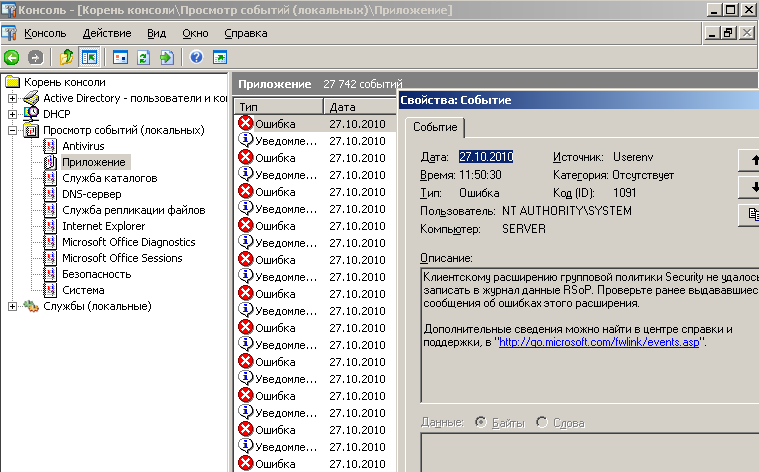759x472 pixels.
Task: Click the green Back arrow toolbar button
Action: pyautogui.click(x=12, y=57)
